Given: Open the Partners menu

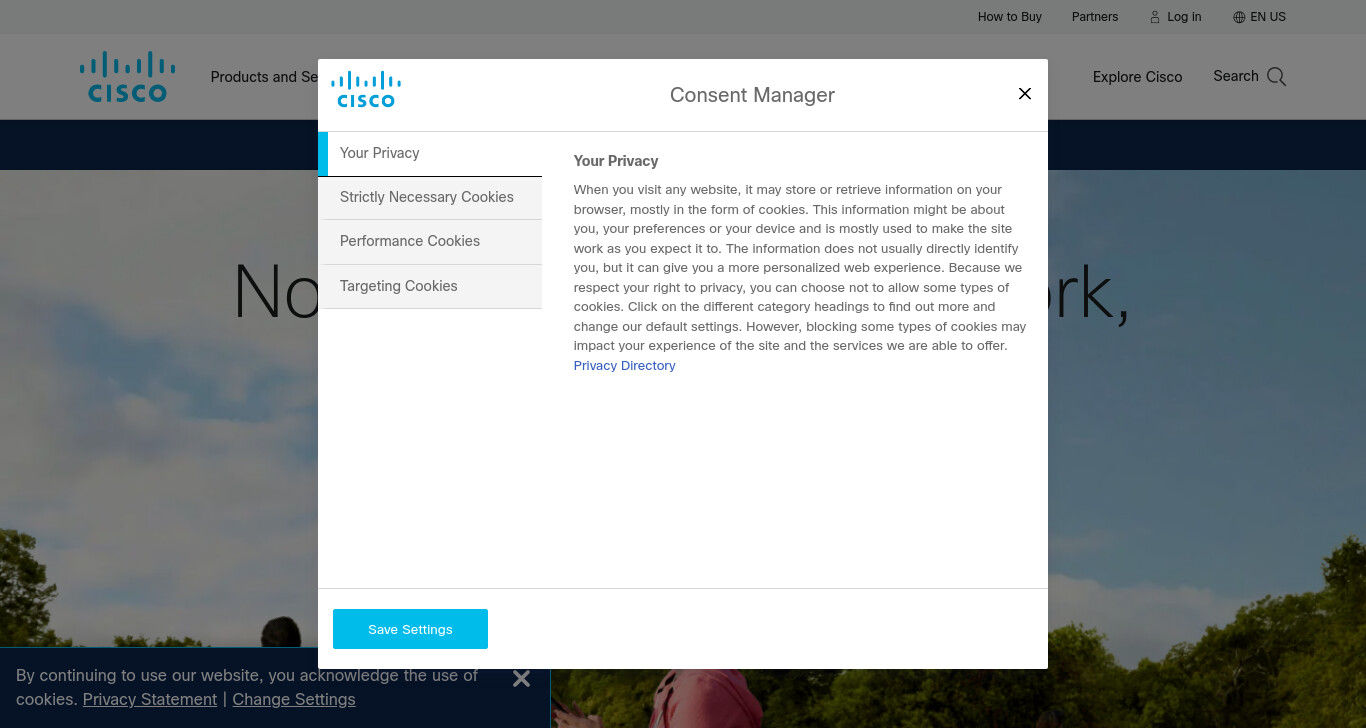Looking at the screenshot, I should (1095, 17).
